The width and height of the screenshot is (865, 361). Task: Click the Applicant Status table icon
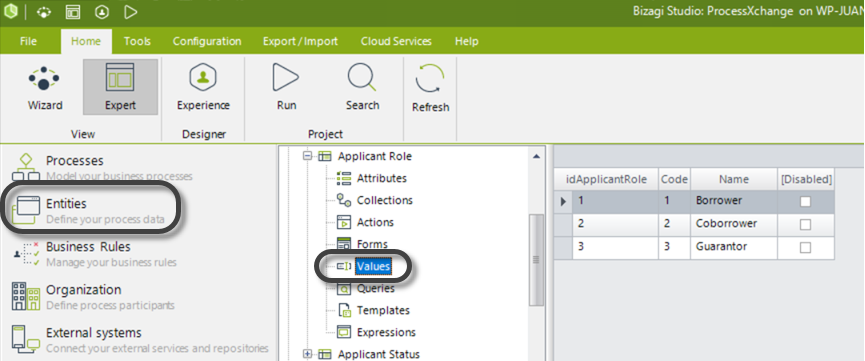click(324, 354)
